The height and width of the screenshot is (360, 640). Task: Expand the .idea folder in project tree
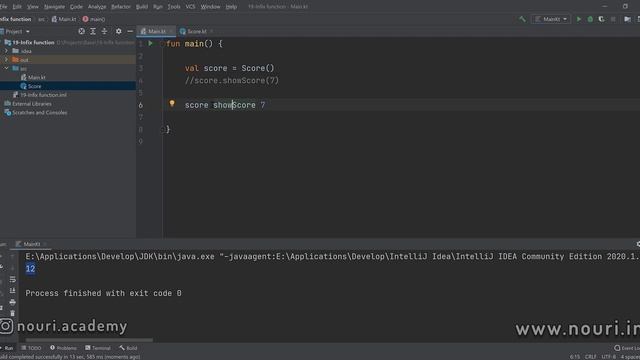[6, 51]
